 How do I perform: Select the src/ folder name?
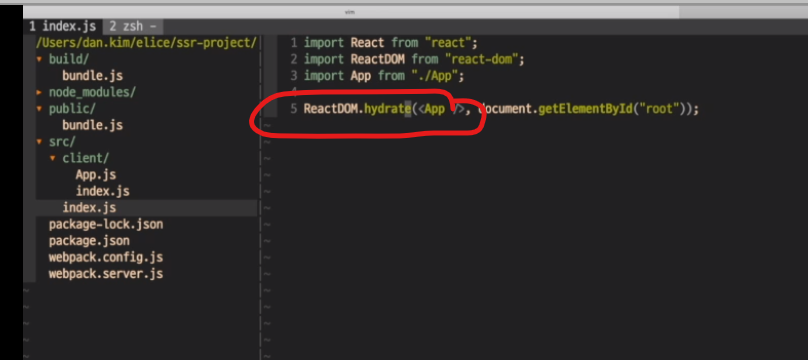pyautogui.click(x=62, y=142)
